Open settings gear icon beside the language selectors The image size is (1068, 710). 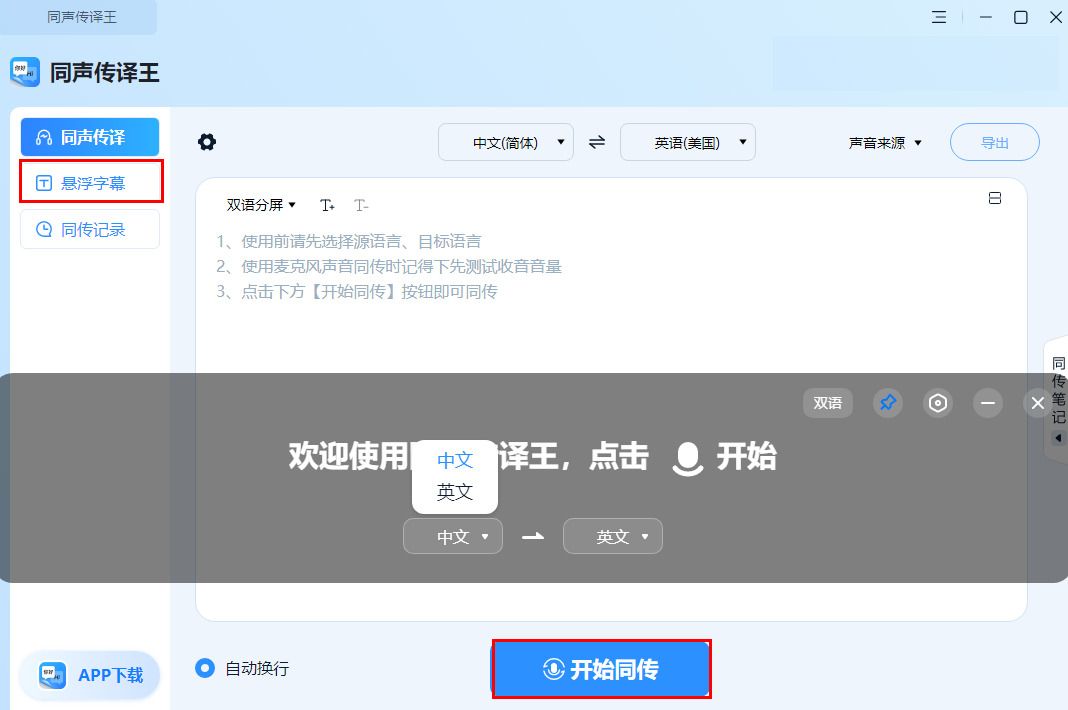[x=206, y=142]
